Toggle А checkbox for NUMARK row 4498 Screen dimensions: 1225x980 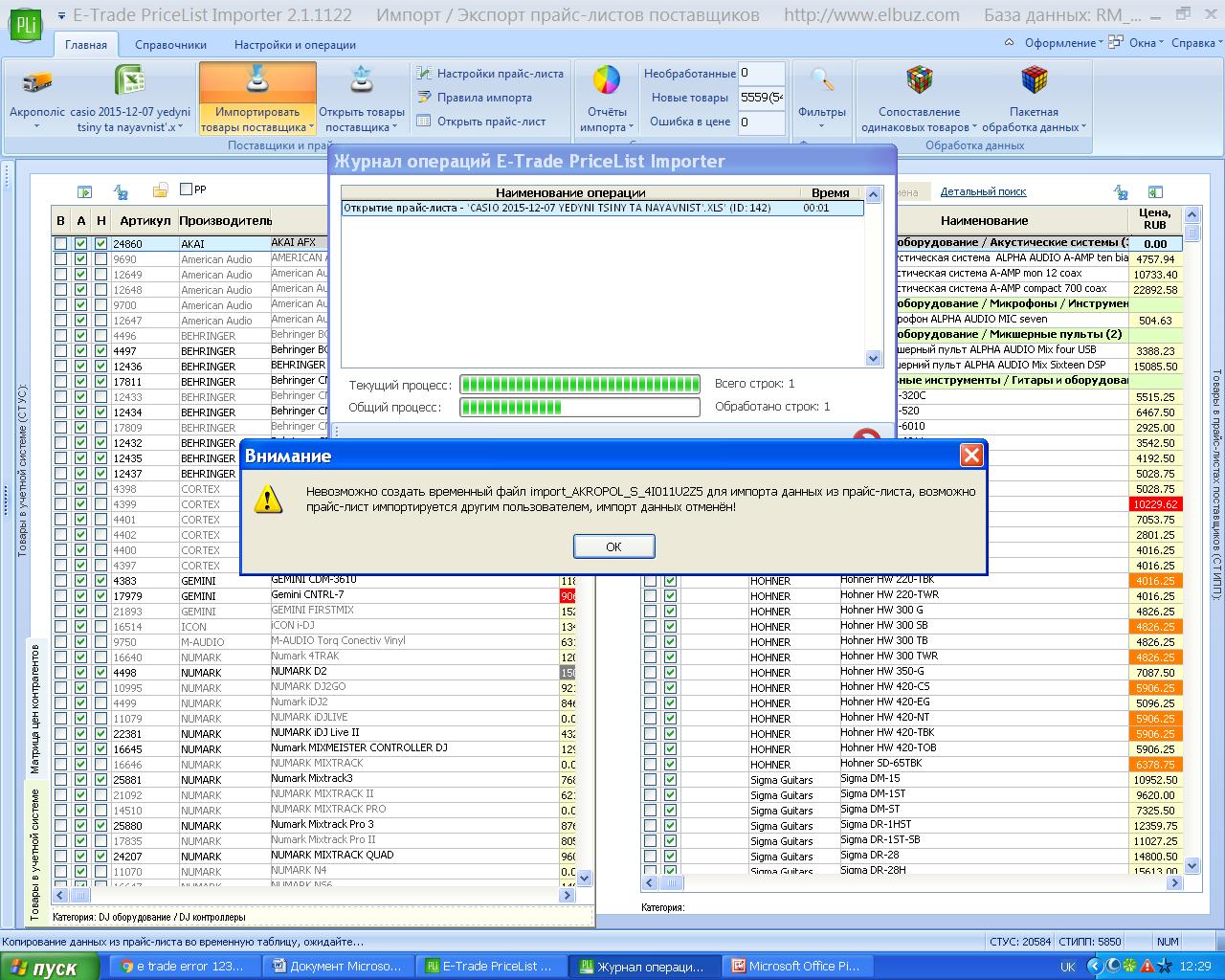(x=80, y=673)
